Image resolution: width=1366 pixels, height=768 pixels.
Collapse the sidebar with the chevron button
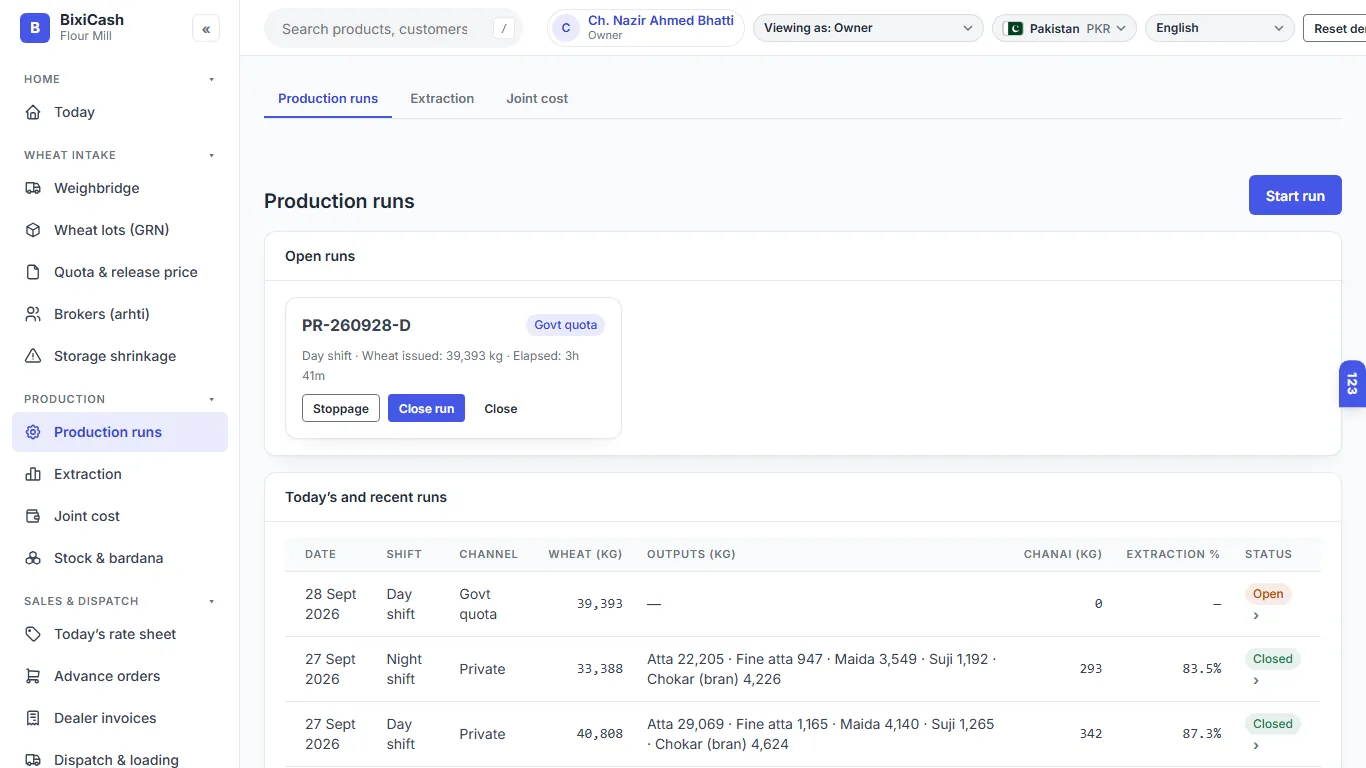(206, 29)
